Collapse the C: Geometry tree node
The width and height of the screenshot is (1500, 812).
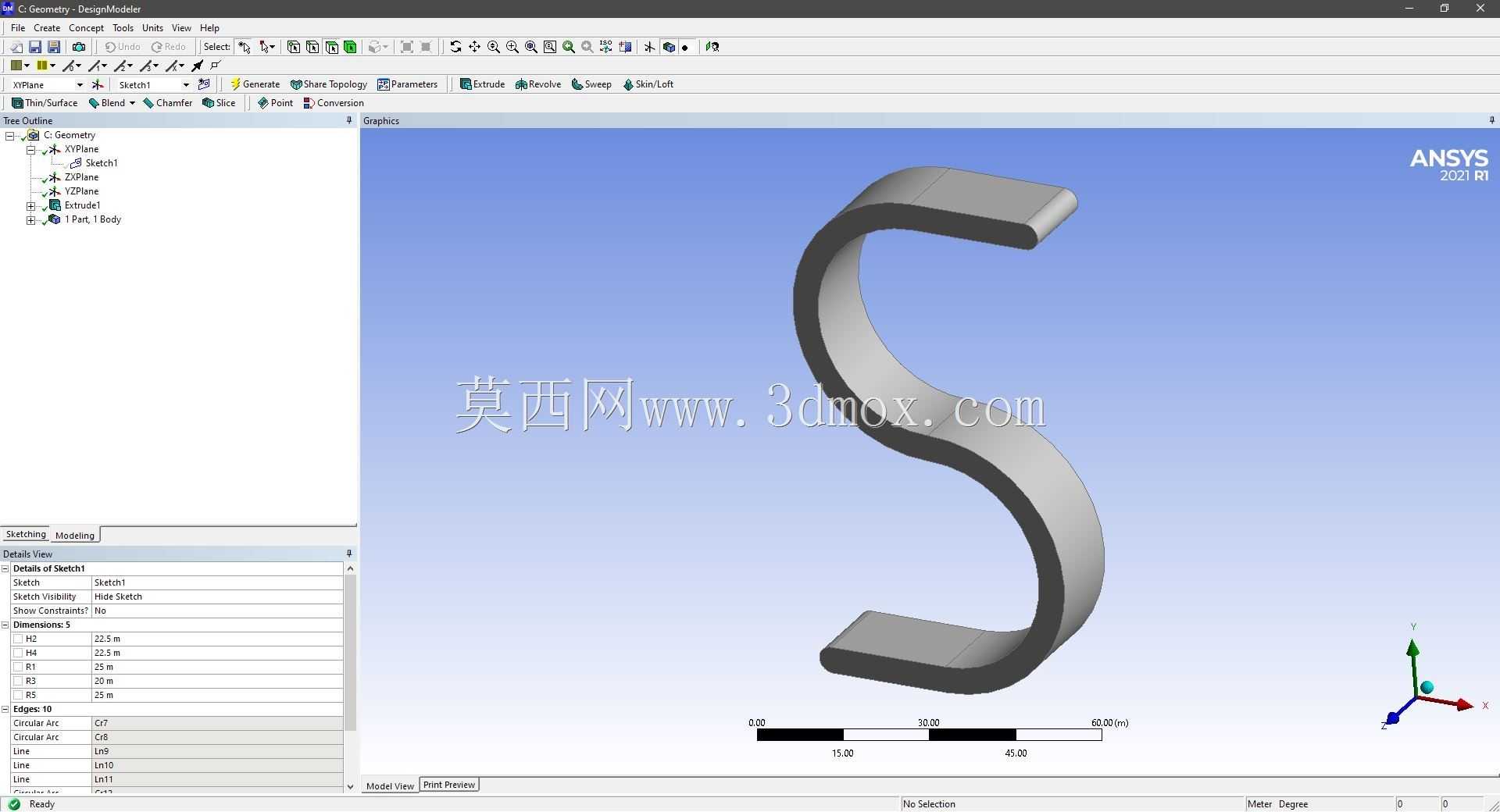(x=10, y=135)
